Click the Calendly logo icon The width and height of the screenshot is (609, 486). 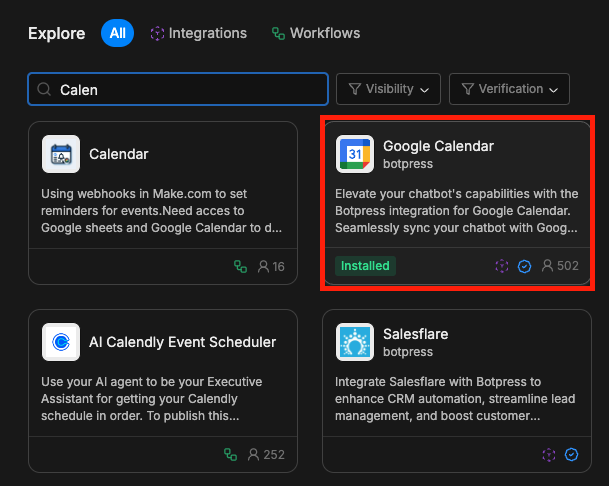(61, 342)
